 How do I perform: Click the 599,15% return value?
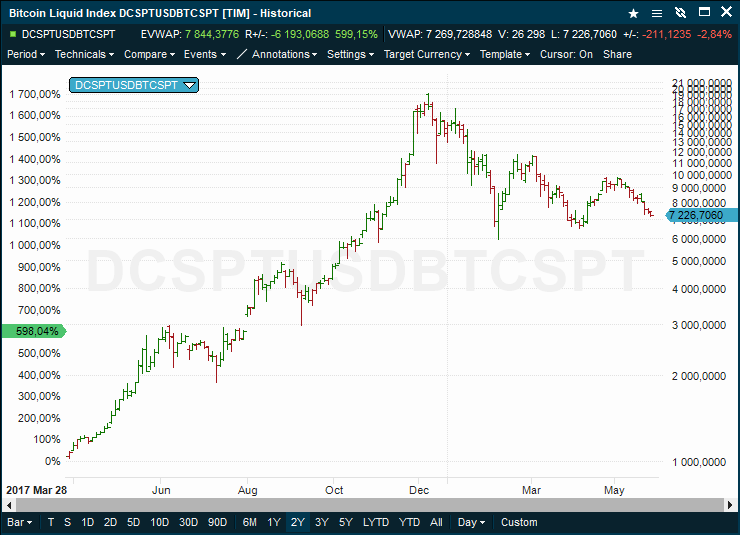click(x=356, y=34)
